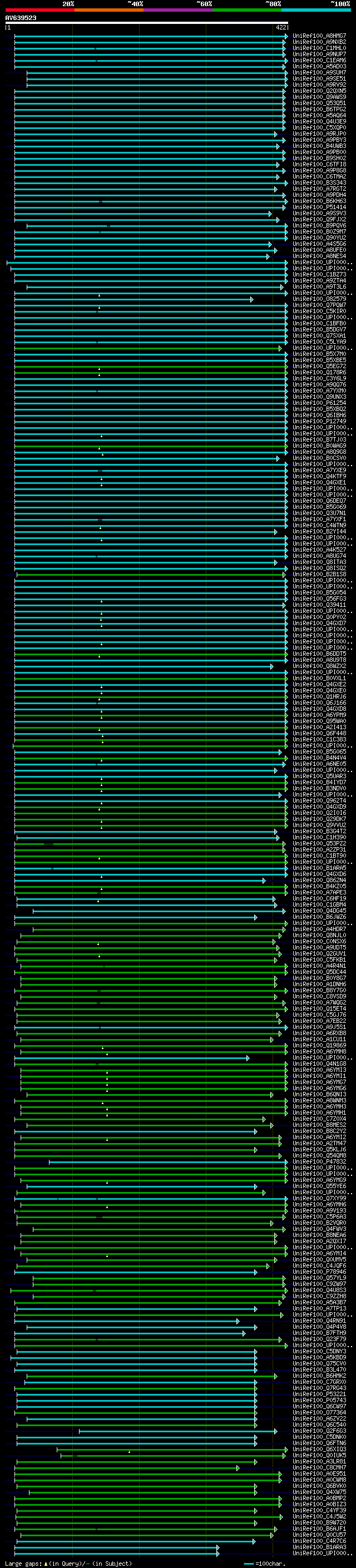
Task: Select label UniRef100_Q962T4
Action: [319, 801]
